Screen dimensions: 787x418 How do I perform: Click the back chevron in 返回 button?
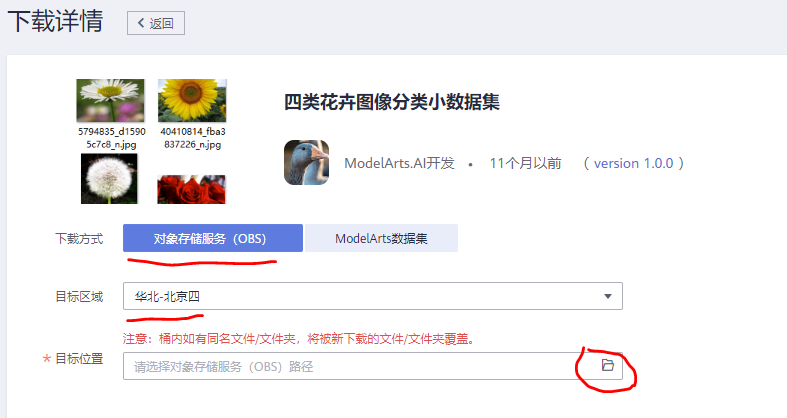(x=141, y=23)
